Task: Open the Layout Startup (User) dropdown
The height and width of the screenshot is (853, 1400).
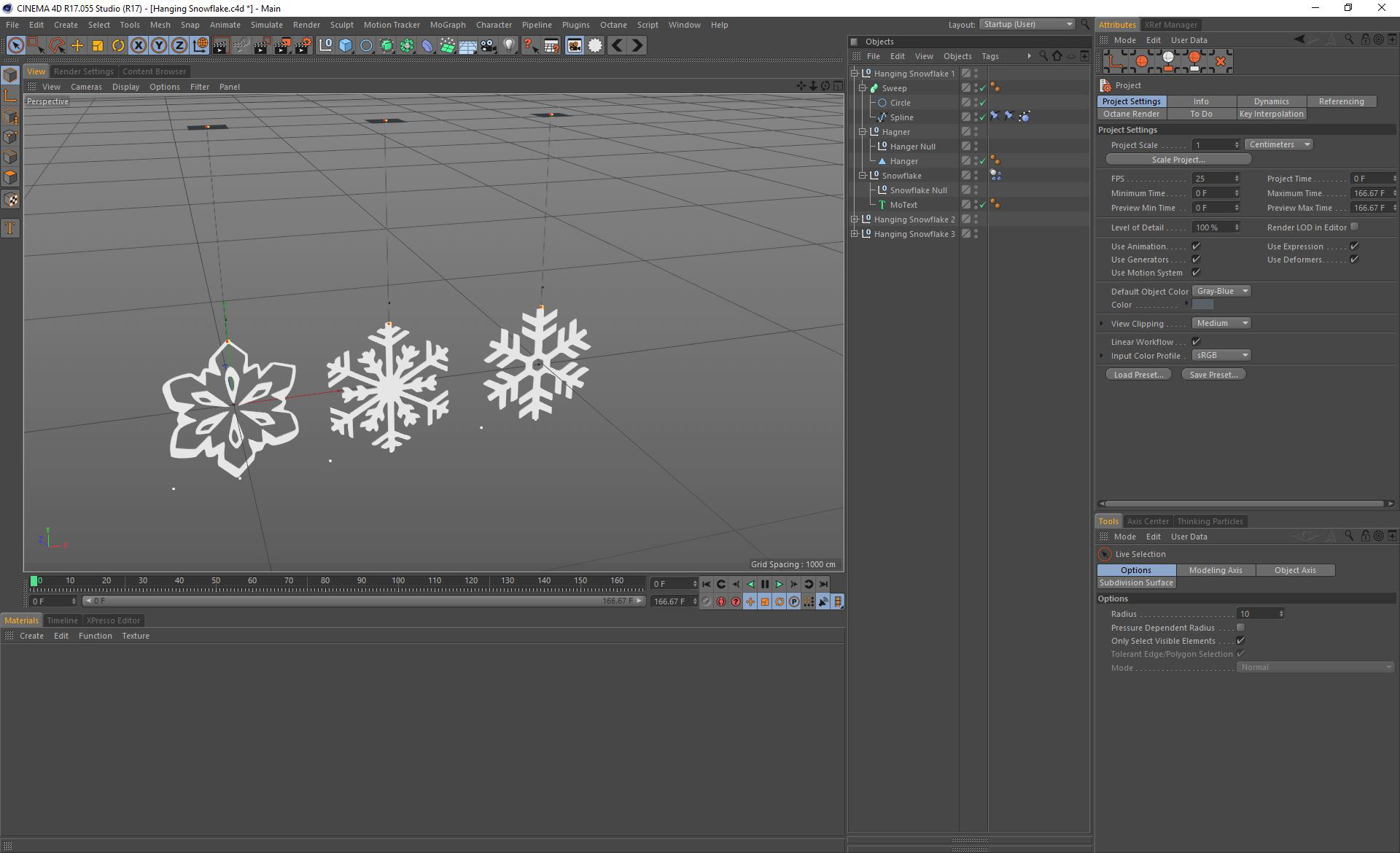Action: [1027, 24]
